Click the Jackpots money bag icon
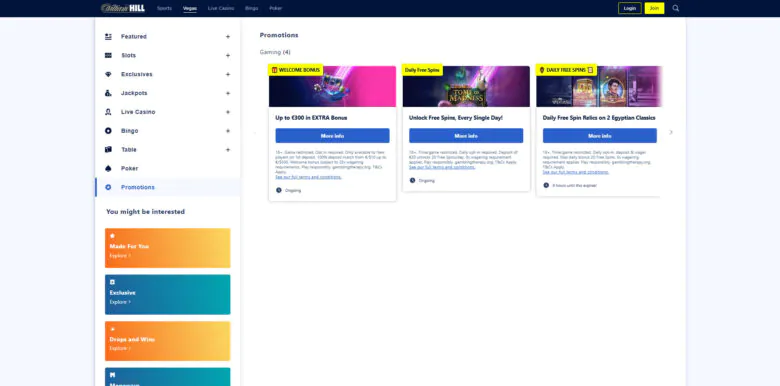Screen dimensions: 780x386 108,93
